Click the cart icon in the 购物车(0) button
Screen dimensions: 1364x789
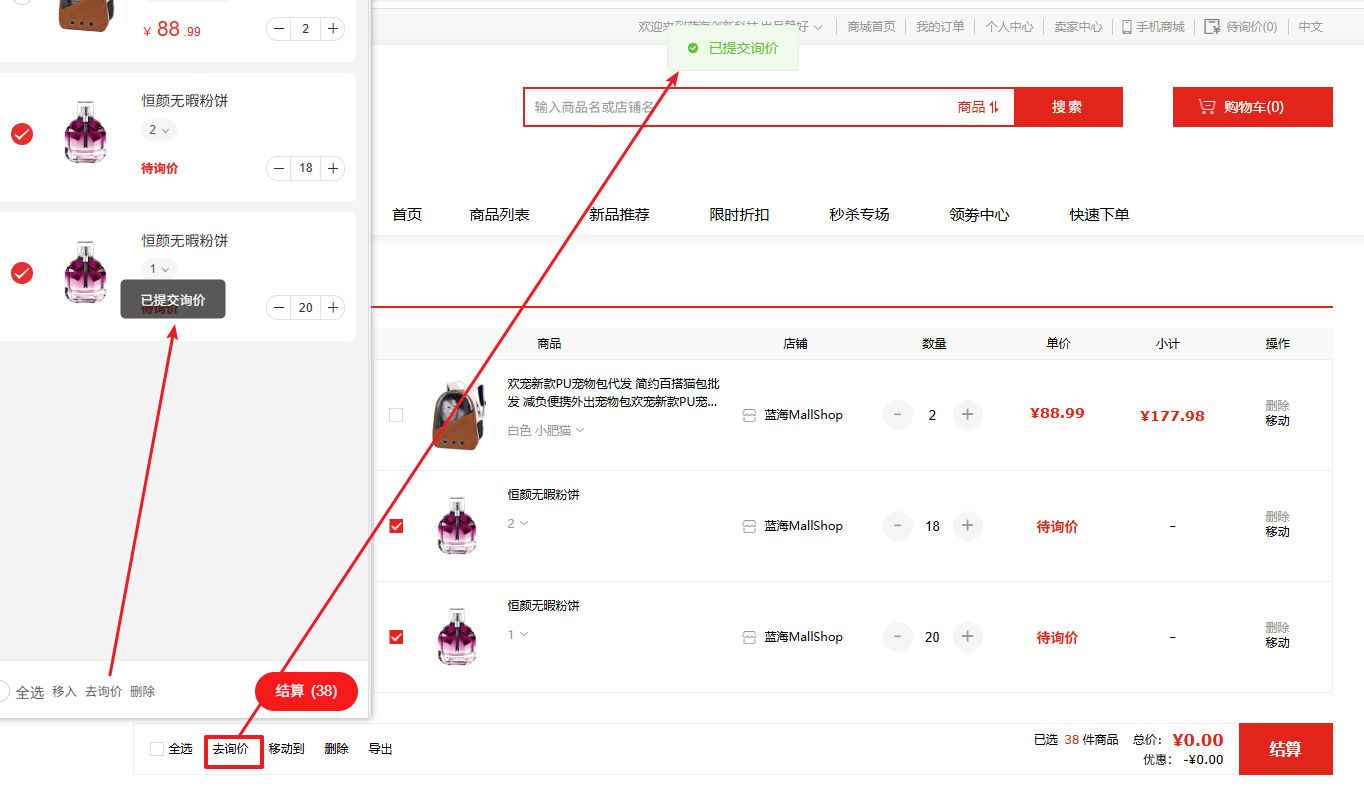tap(1207, 107)
